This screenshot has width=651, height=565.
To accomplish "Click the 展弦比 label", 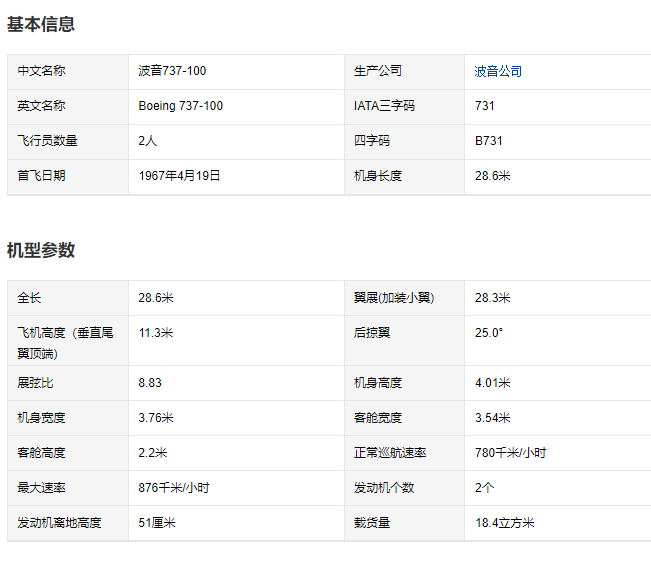I will coord(35,383).
